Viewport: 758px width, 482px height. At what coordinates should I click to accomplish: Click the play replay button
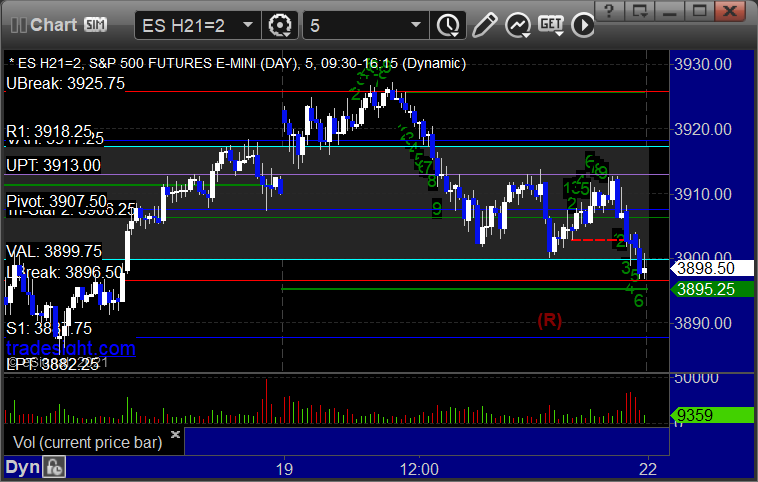(x=583, y=25)
